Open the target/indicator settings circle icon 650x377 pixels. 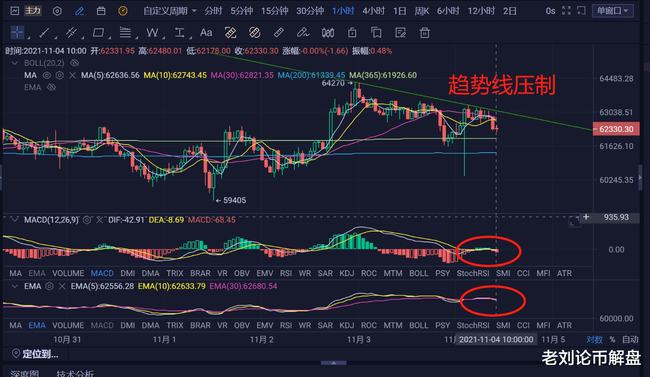pyautogui.click(x=57, y=11)
